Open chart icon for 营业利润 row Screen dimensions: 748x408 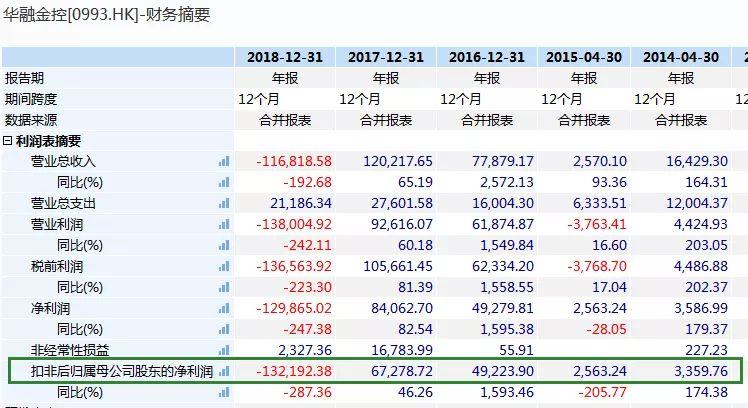224,224
